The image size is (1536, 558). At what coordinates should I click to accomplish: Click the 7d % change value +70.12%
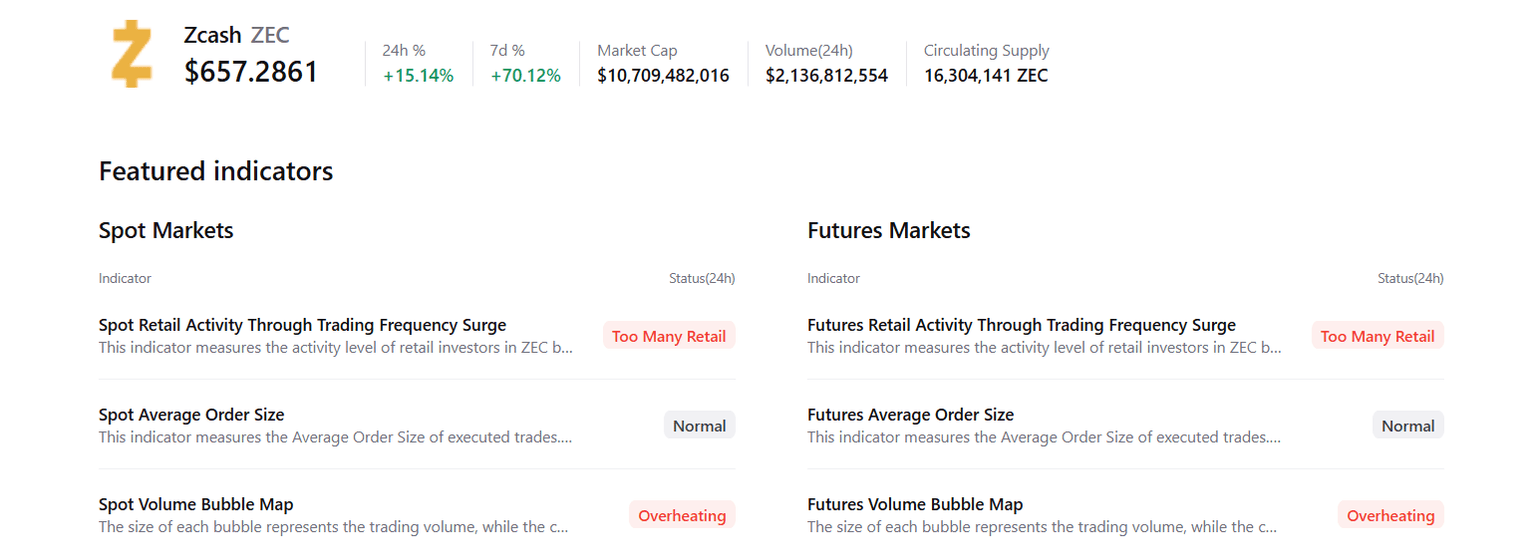point(525,75)
